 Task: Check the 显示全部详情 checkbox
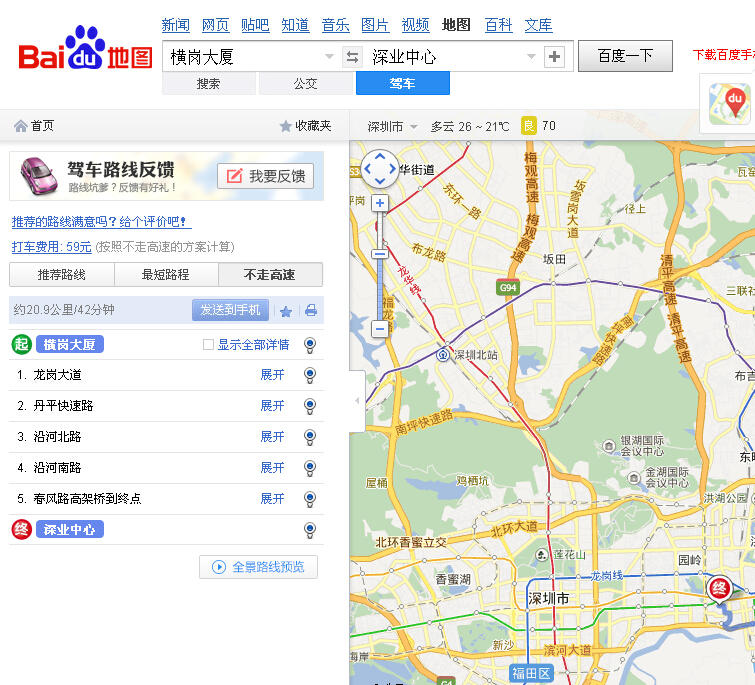[x=208, y=345]
